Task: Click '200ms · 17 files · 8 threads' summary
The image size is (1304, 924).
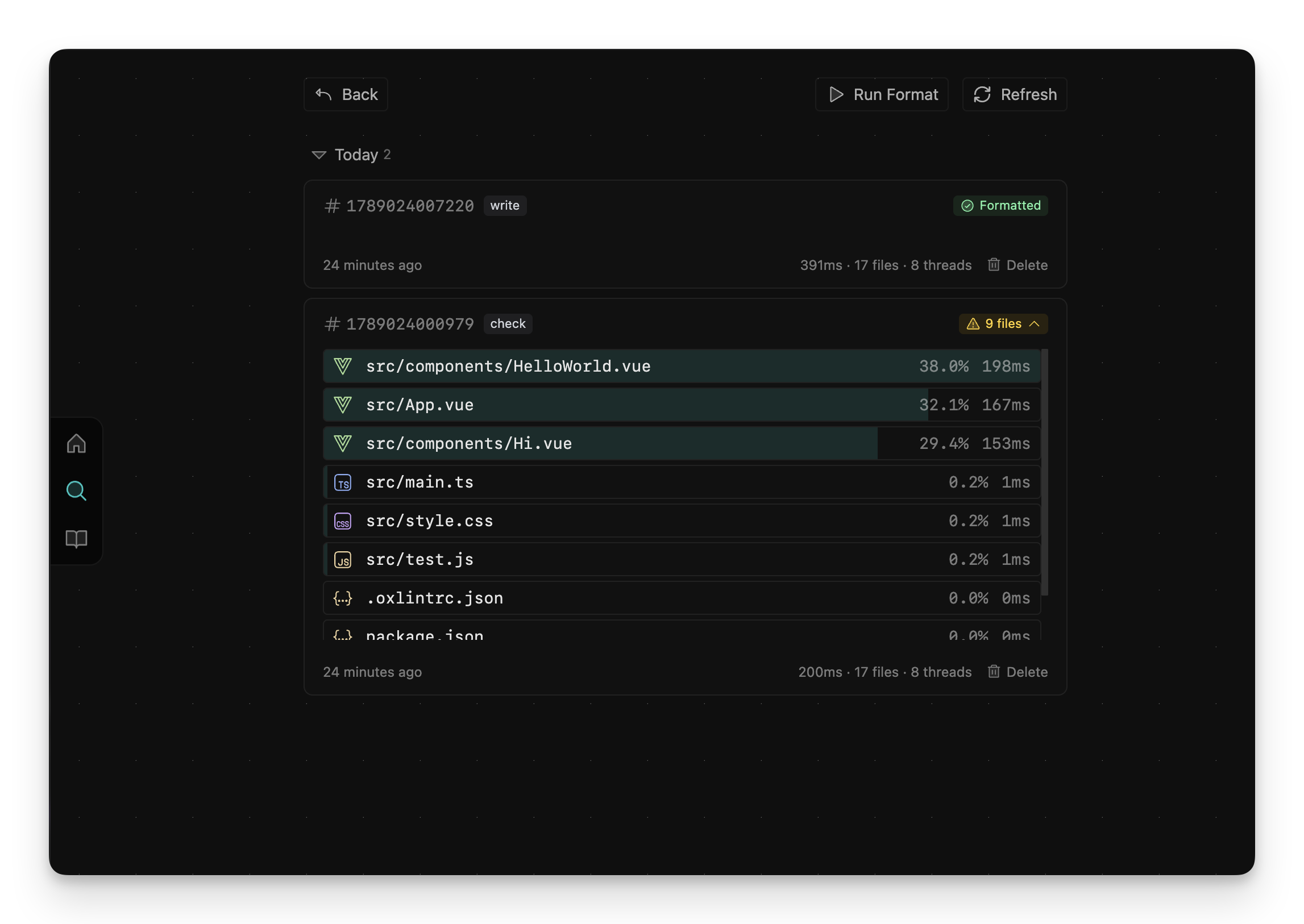Action: 884,672
